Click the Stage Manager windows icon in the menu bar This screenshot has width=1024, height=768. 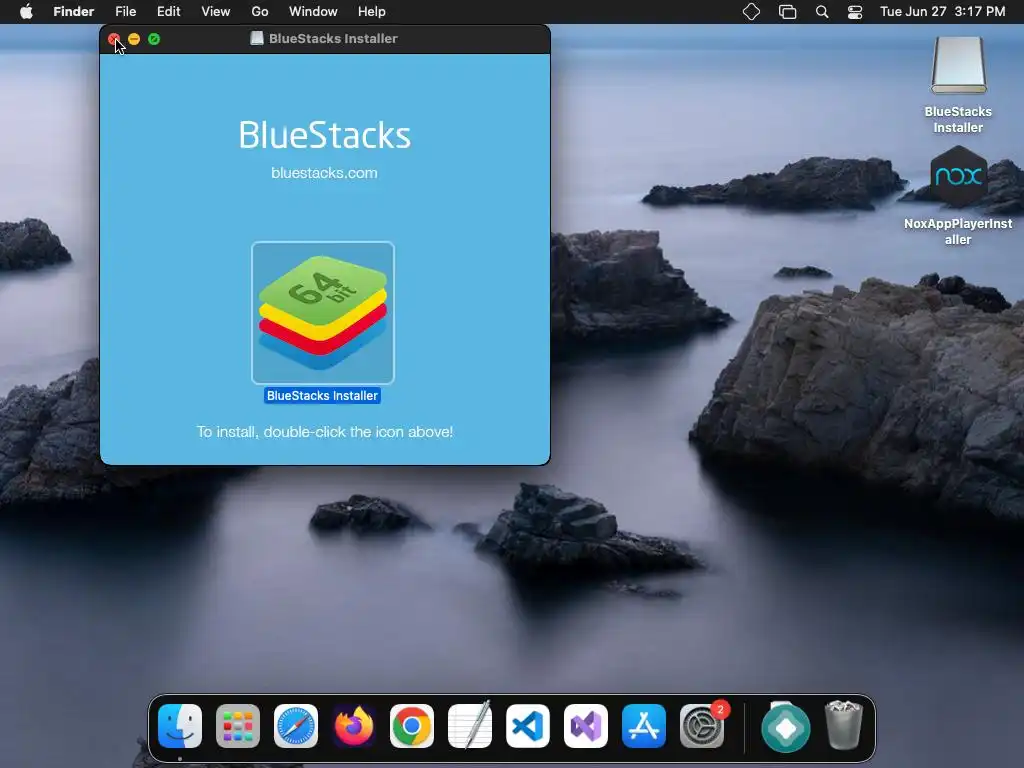coord(788,12)
